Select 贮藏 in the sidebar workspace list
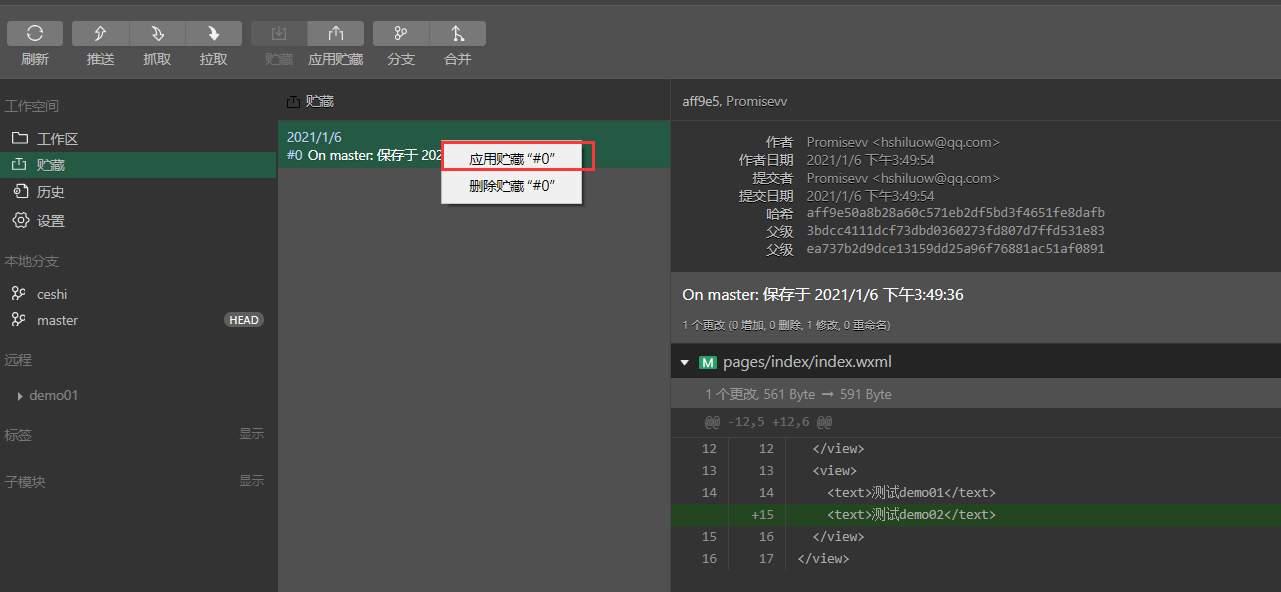This screenshot has height=592, width=1281. (x=138, y=165)
